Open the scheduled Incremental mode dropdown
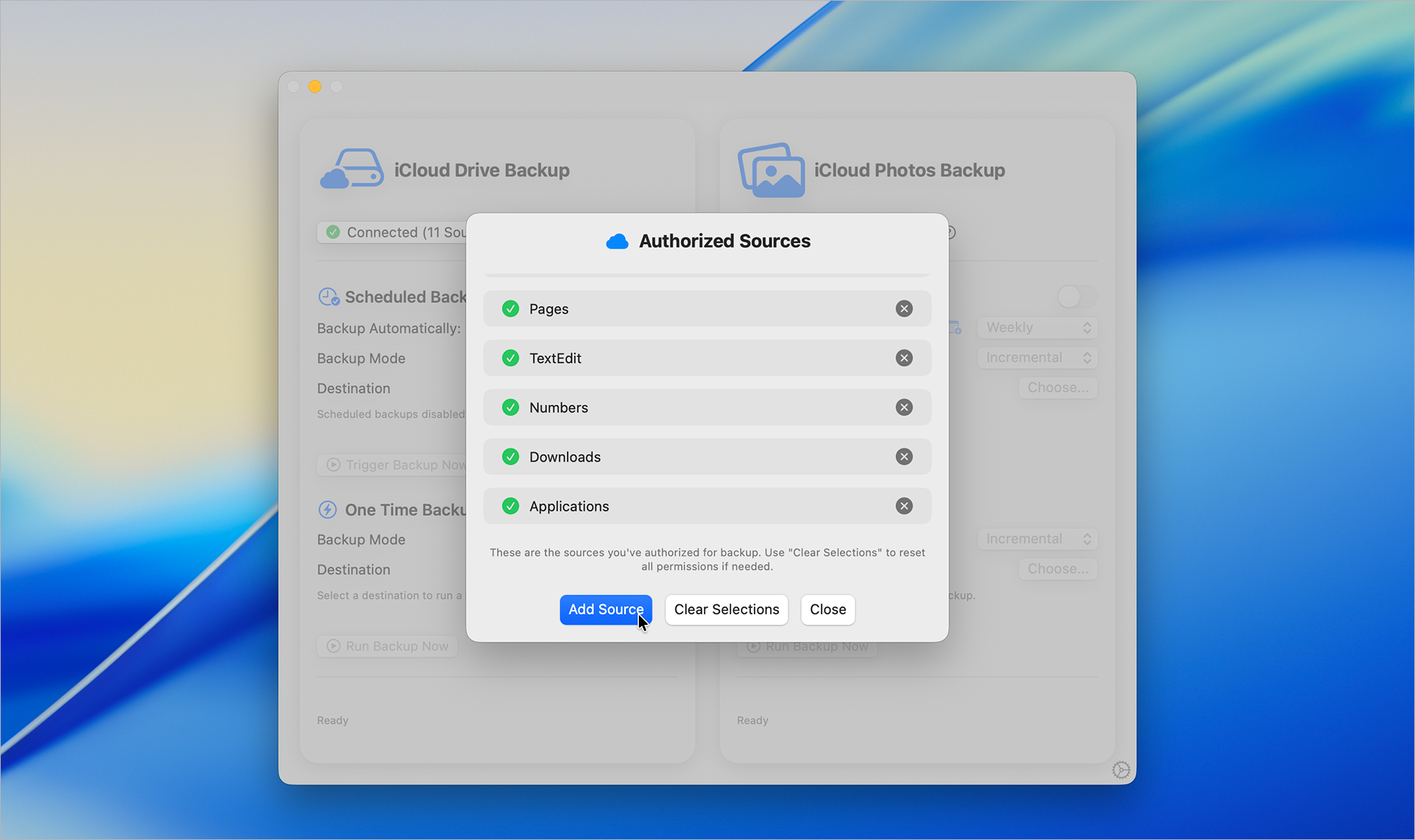The image size is (1415, 840). pyautogui.click(x=1038, y=358)
